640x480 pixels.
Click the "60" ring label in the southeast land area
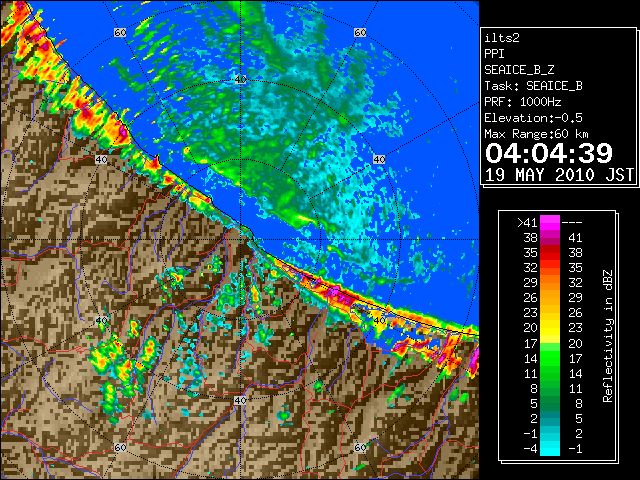pyautogui.click(x=360, y=447)
